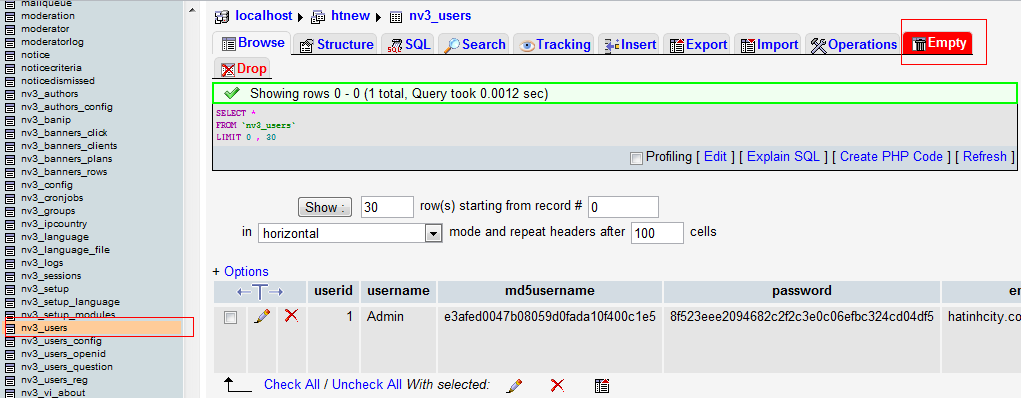Click the table icon beside nv3_users_openid
The height and width of the screenshot is (398, 1021).
[10, 354]
